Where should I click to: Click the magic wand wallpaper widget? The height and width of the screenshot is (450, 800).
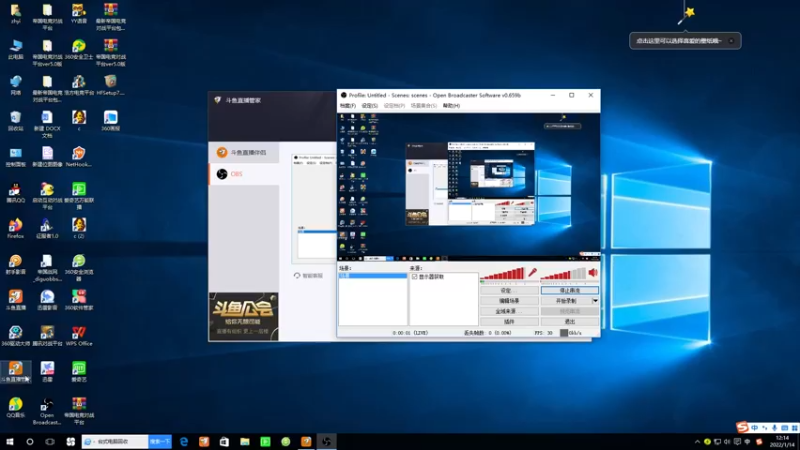[686, 14]
